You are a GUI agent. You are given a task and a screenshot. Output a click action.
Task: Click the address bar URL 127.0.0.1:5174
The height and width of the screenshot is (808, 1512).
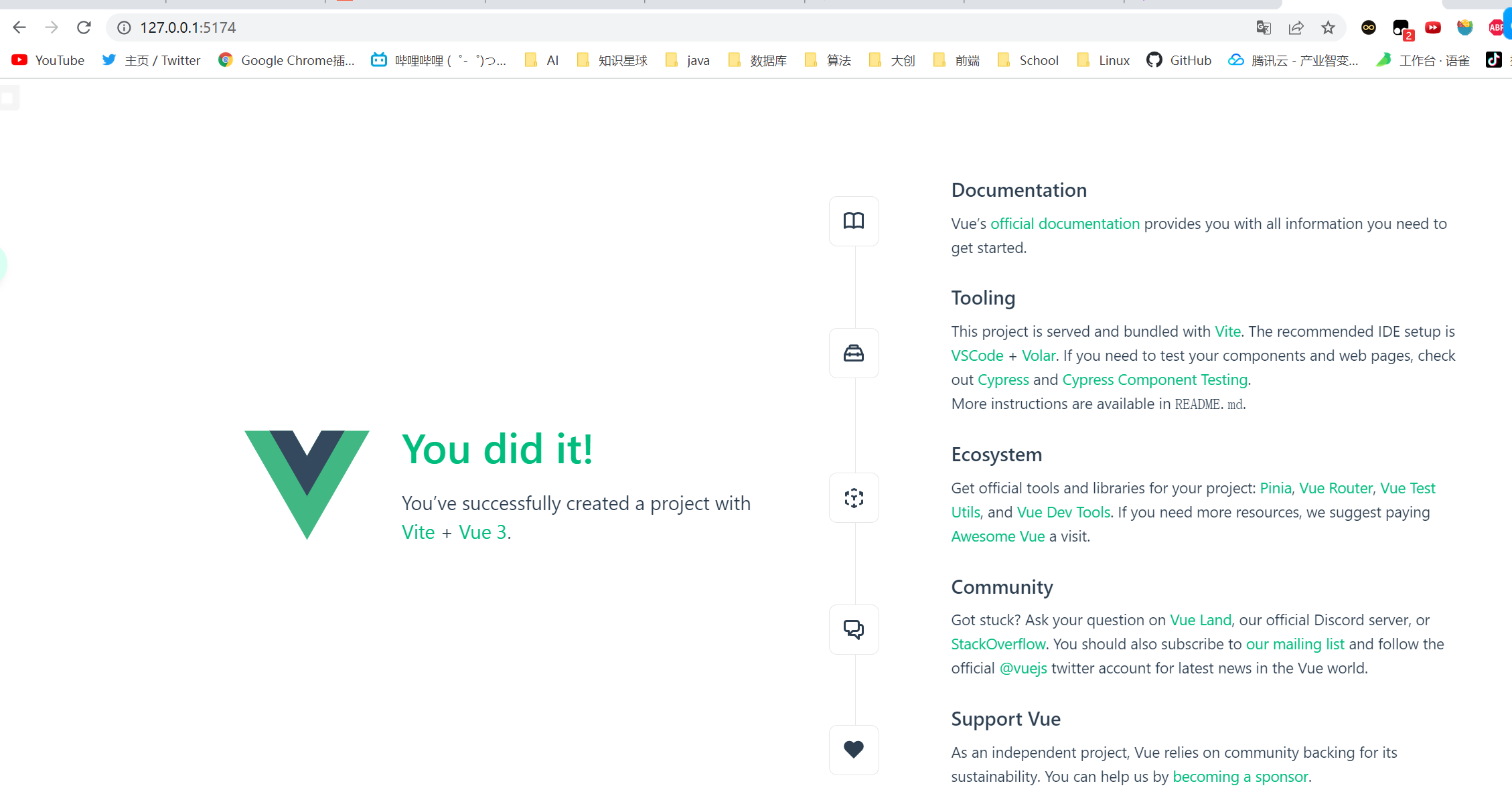point(188,27)
